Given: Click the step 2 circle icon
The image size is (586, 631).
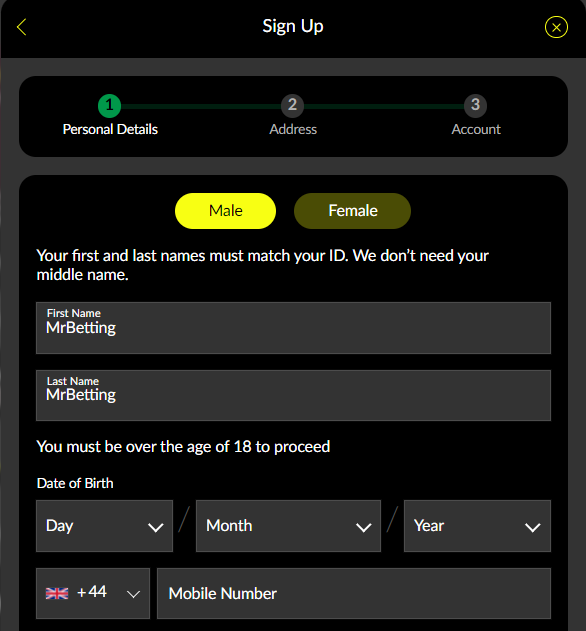Looking at the screenshot, I should pos(293,105).
